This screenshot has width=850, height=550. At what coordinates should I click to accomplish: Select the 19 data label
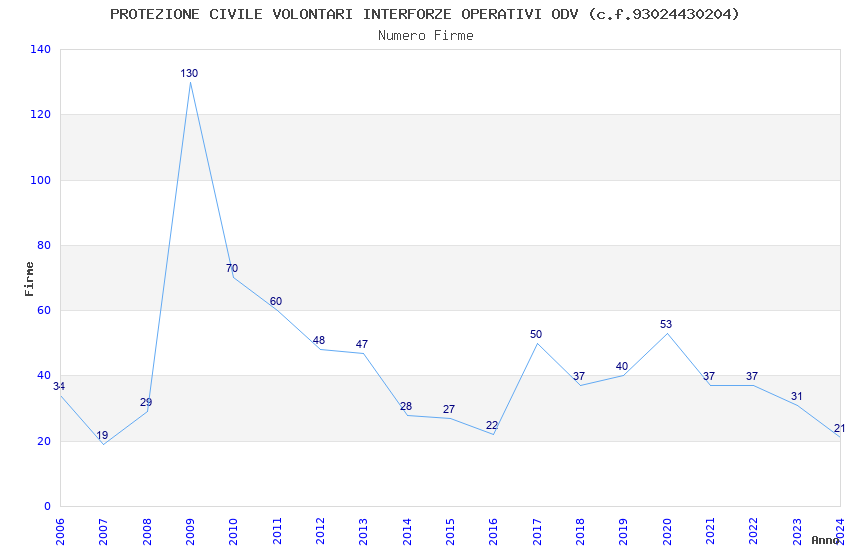[x=102, y=435]
